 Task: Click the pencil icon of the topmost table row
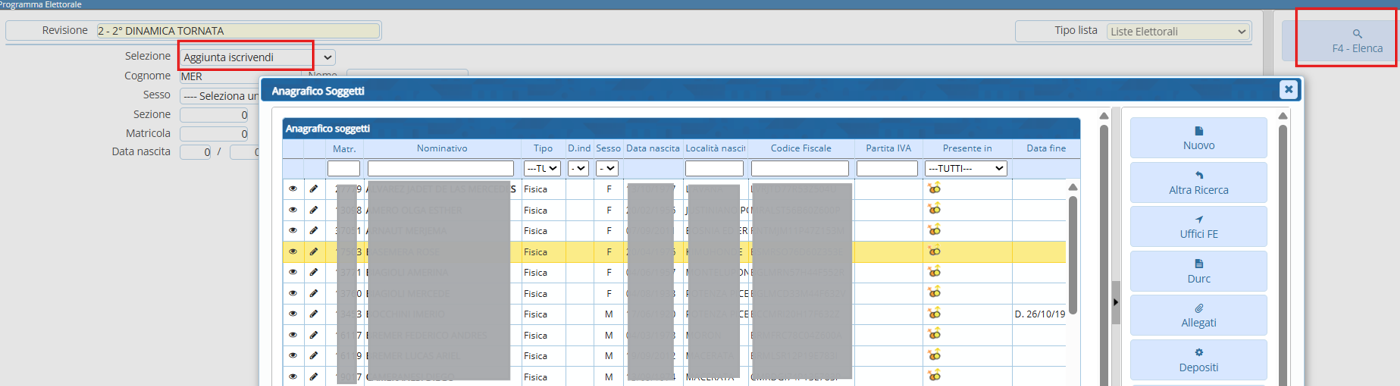click(x=314, y=188)
